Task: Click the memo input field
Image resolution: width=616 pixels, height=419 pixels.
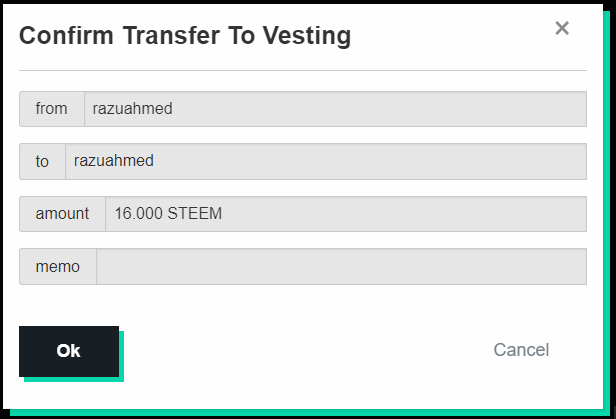Action: pos(341,266)
